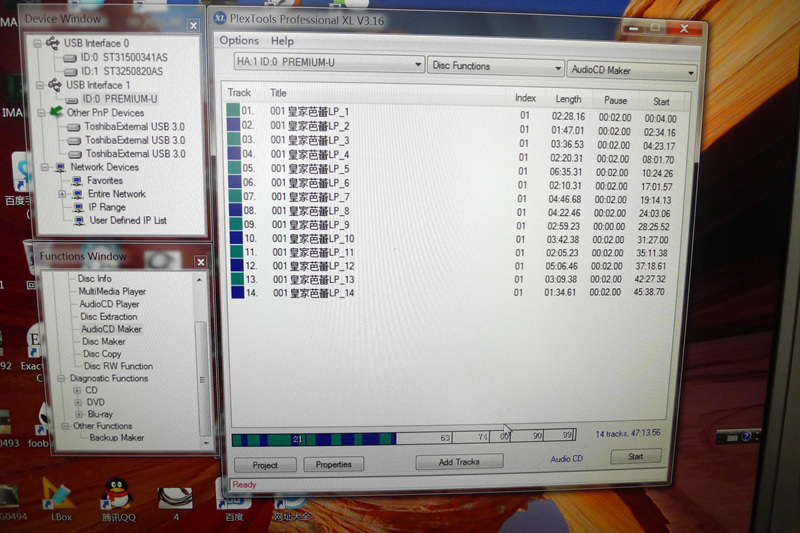This screenshot has height=533, width=800.
Task: Click the Start button to burn
Action: click(x=636, y=456)
